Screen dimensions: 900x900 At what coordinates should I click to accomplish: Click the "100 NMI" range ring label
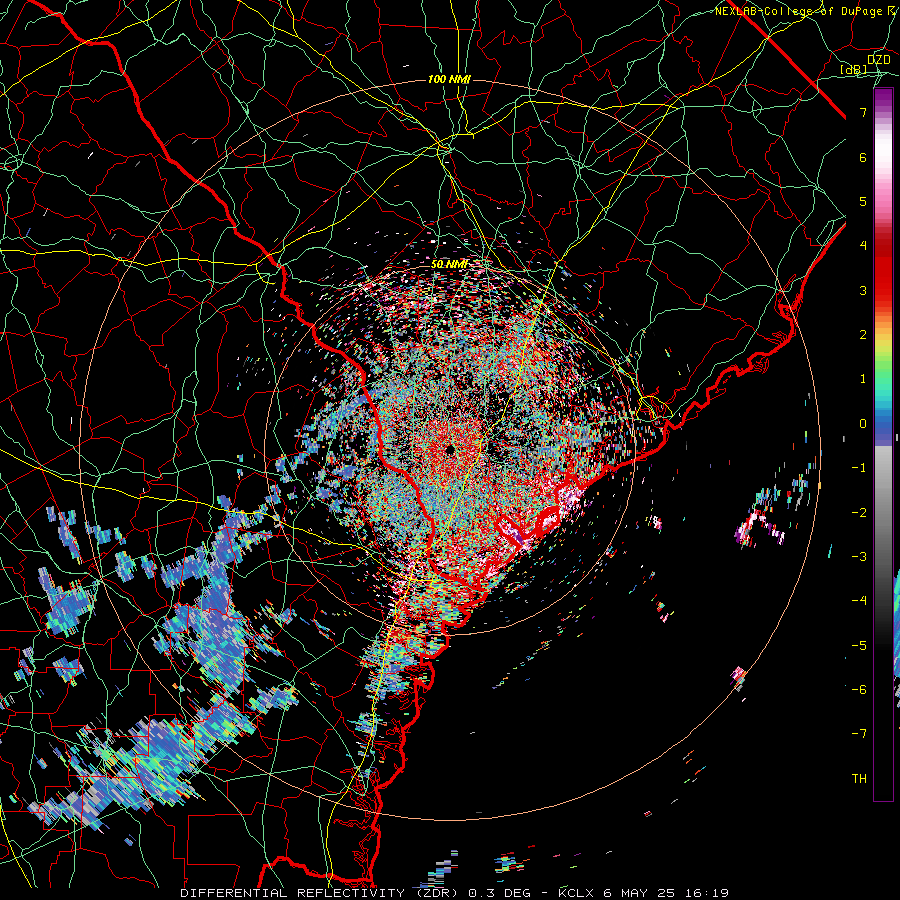[x=449, y=79]
